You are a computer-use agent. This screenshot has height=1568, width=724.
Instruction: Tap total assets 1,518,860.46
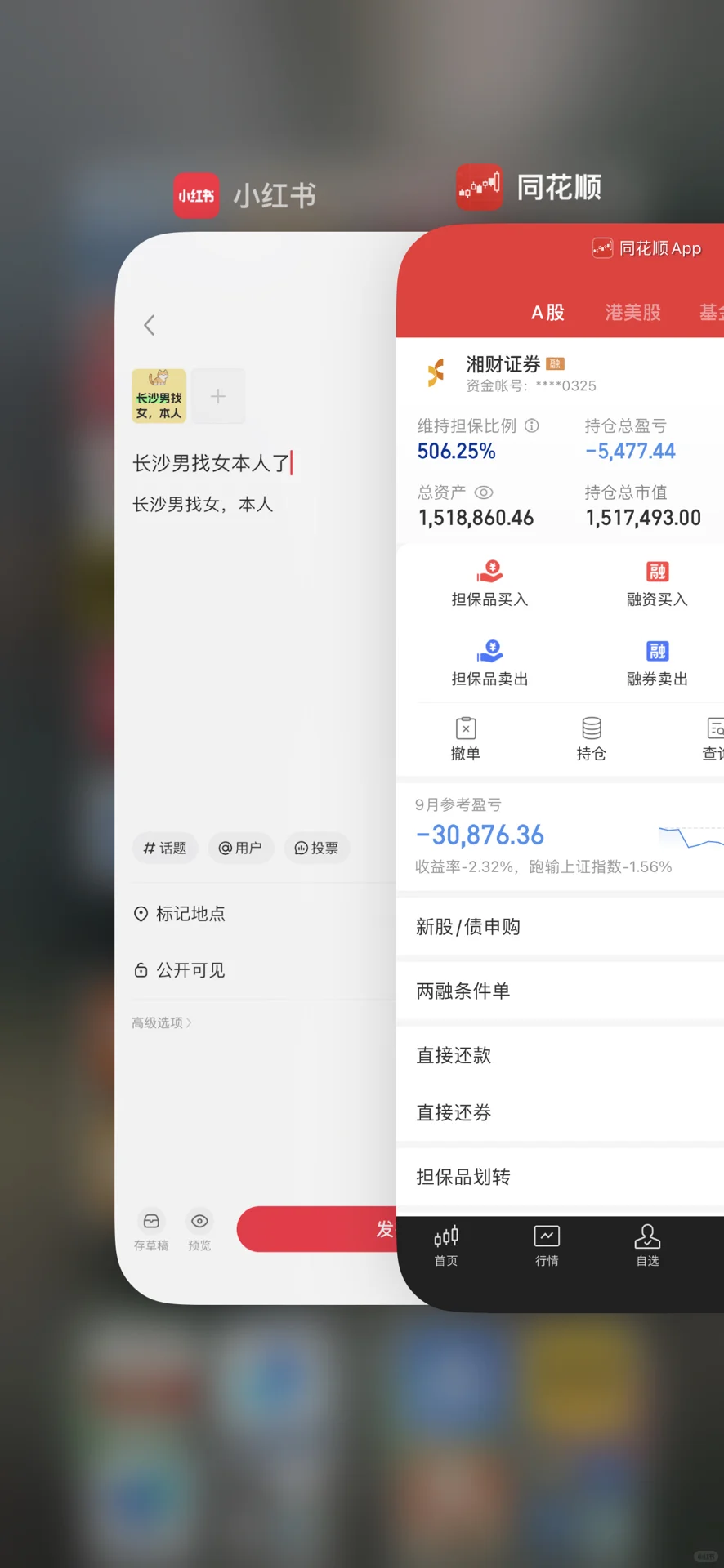[x=476, y=518]
